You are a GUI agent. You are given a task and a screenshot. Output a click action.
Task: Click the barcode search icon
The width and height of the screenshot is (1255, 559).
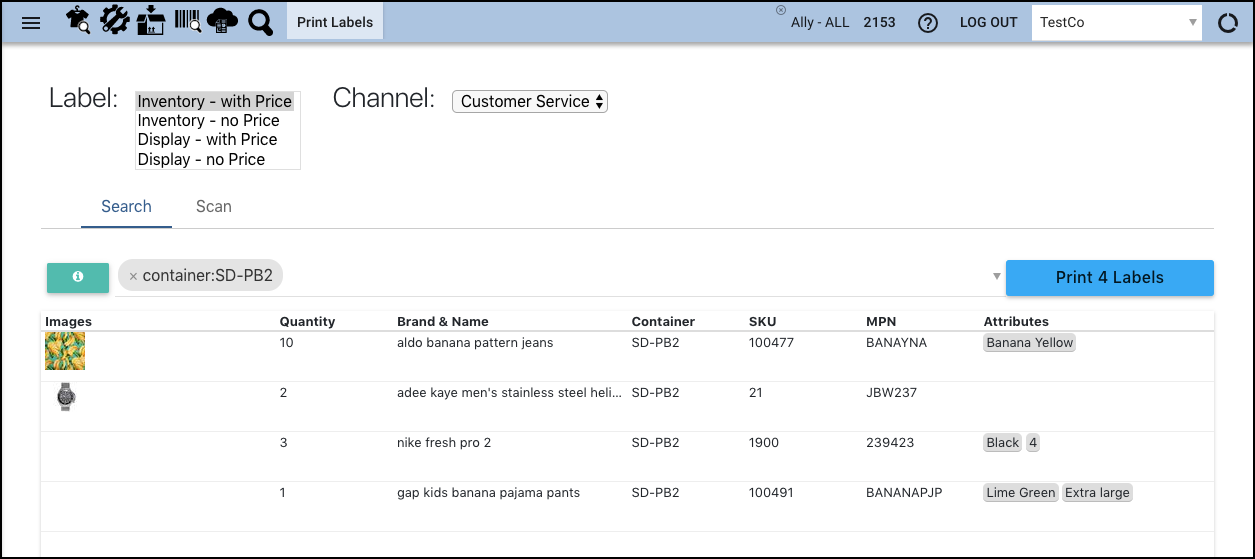click(187, 21)
